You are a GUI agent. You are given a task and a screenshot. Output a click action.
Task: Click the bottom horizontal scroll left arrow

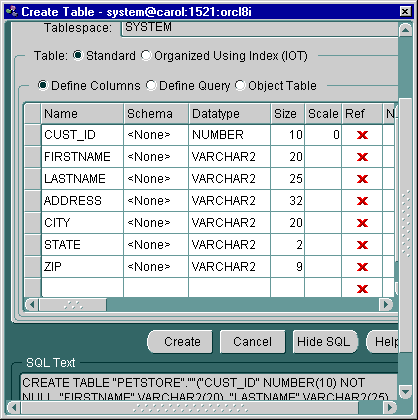[14, 407]
